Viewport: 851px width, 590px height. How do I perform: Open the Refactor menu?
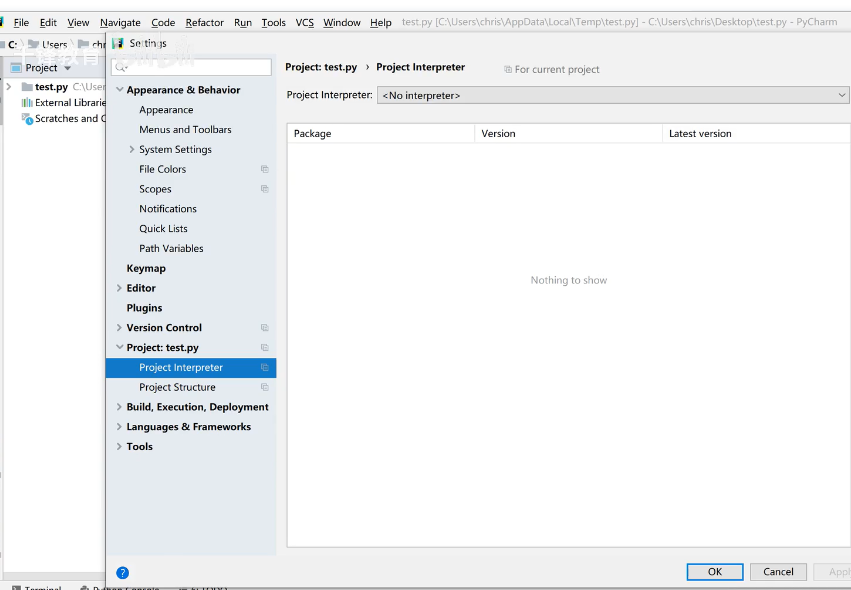pos(204,22)
